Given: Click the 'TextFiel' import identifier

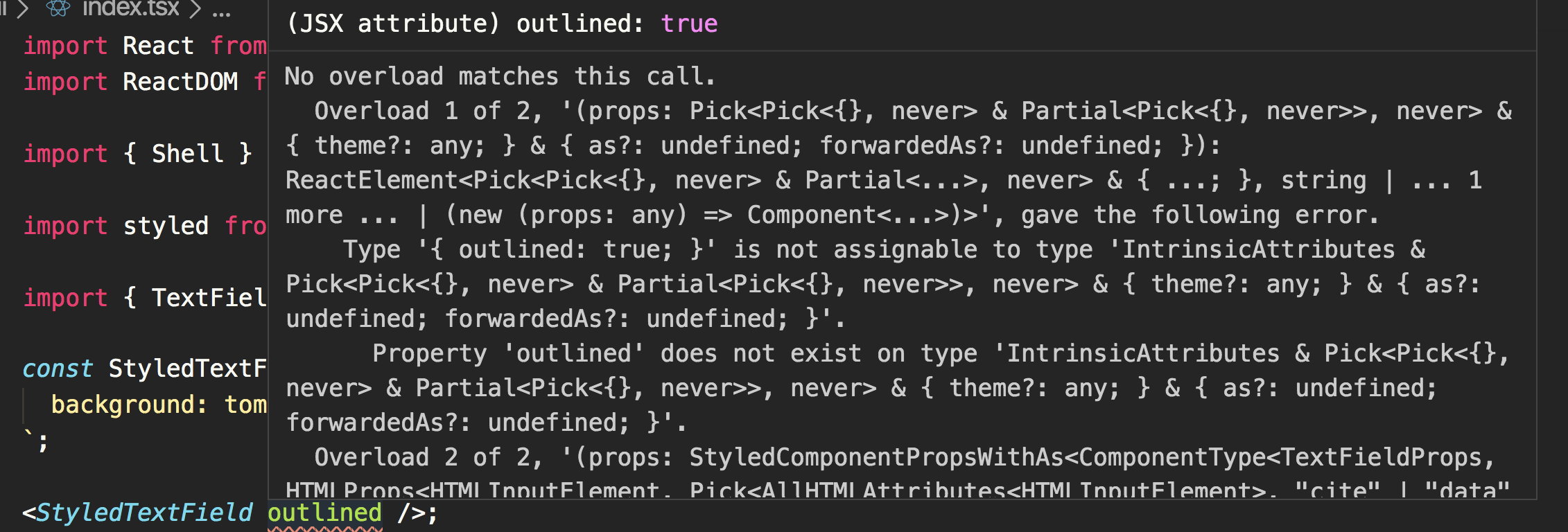Looking at the screenshot, I should 209,298.
